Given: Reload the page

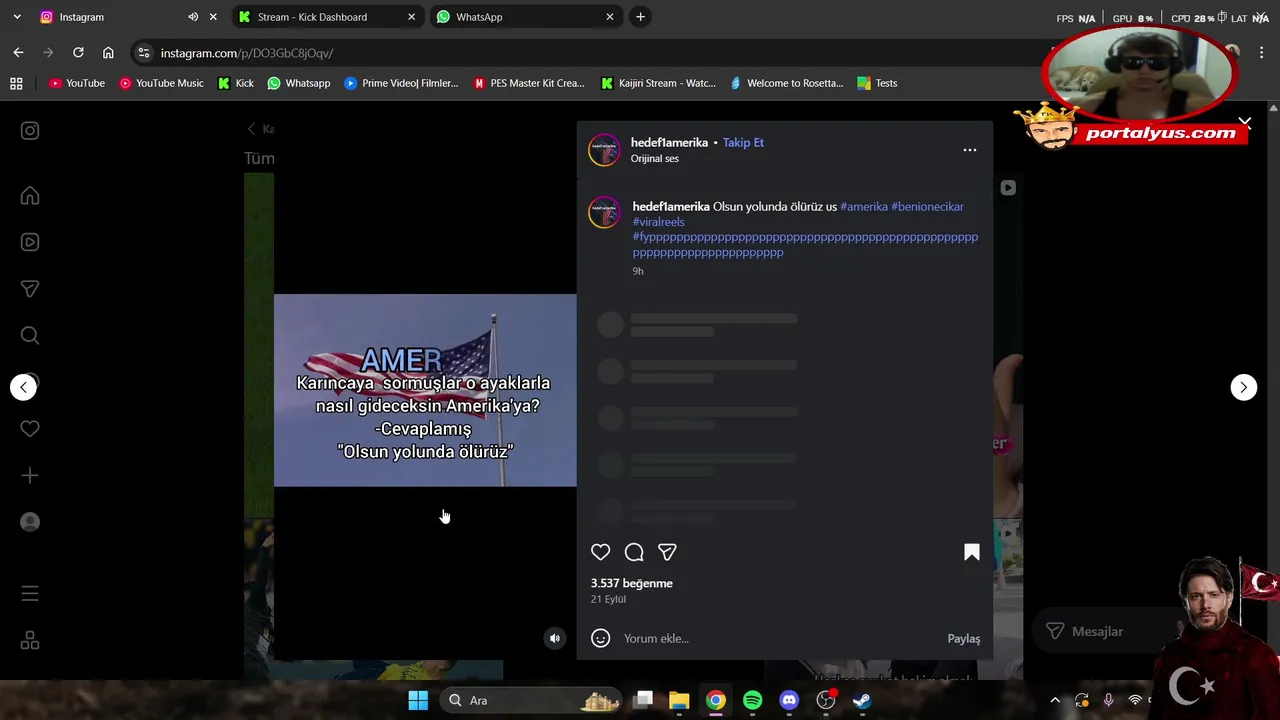Looking at the screenshot, I should [x=78, y=53].
